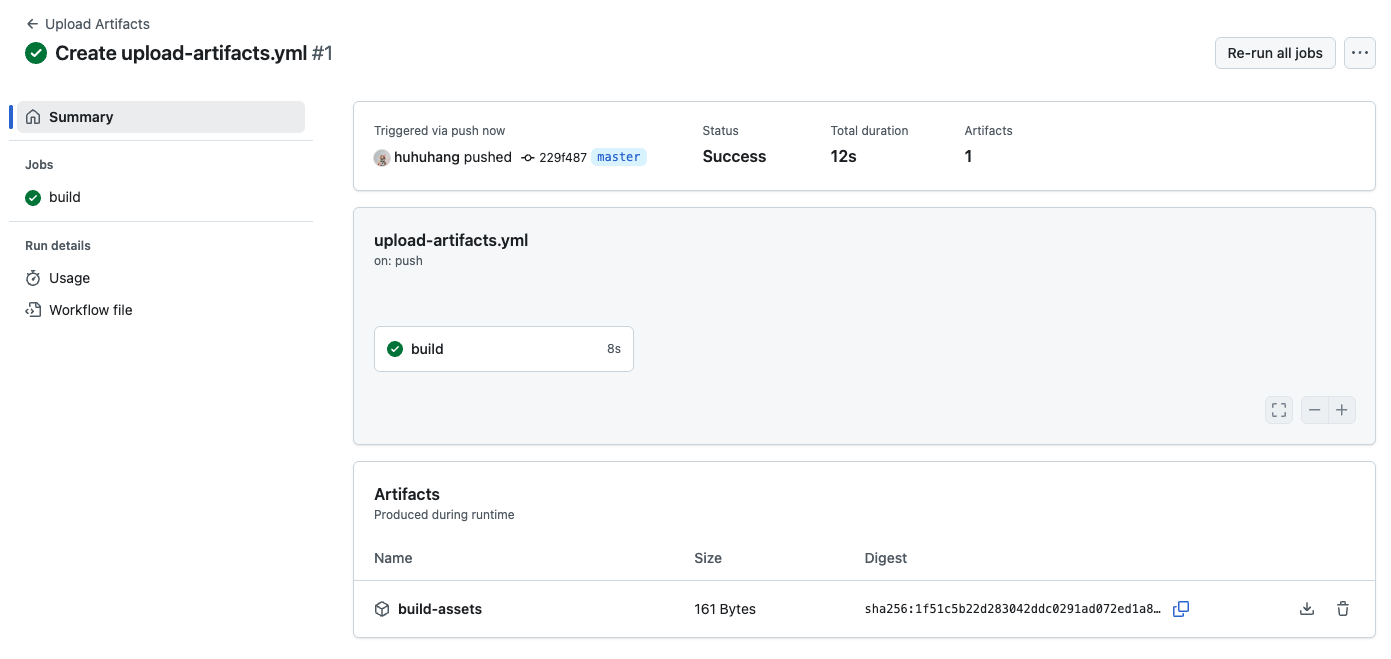1391x659 pixels.
Task: Select the build job under Jobs
Action: pos(64,197)
